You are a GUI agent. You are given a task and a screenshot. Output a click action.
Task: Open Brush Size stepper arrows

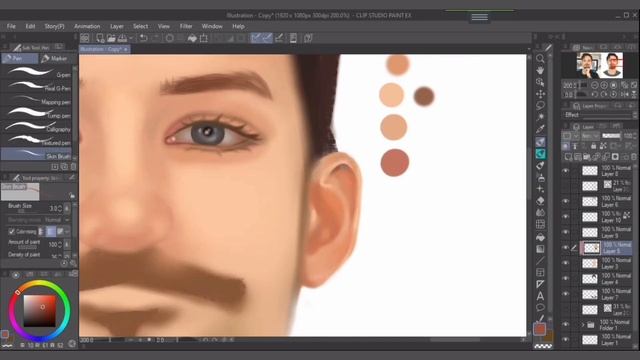coord(60,209)
